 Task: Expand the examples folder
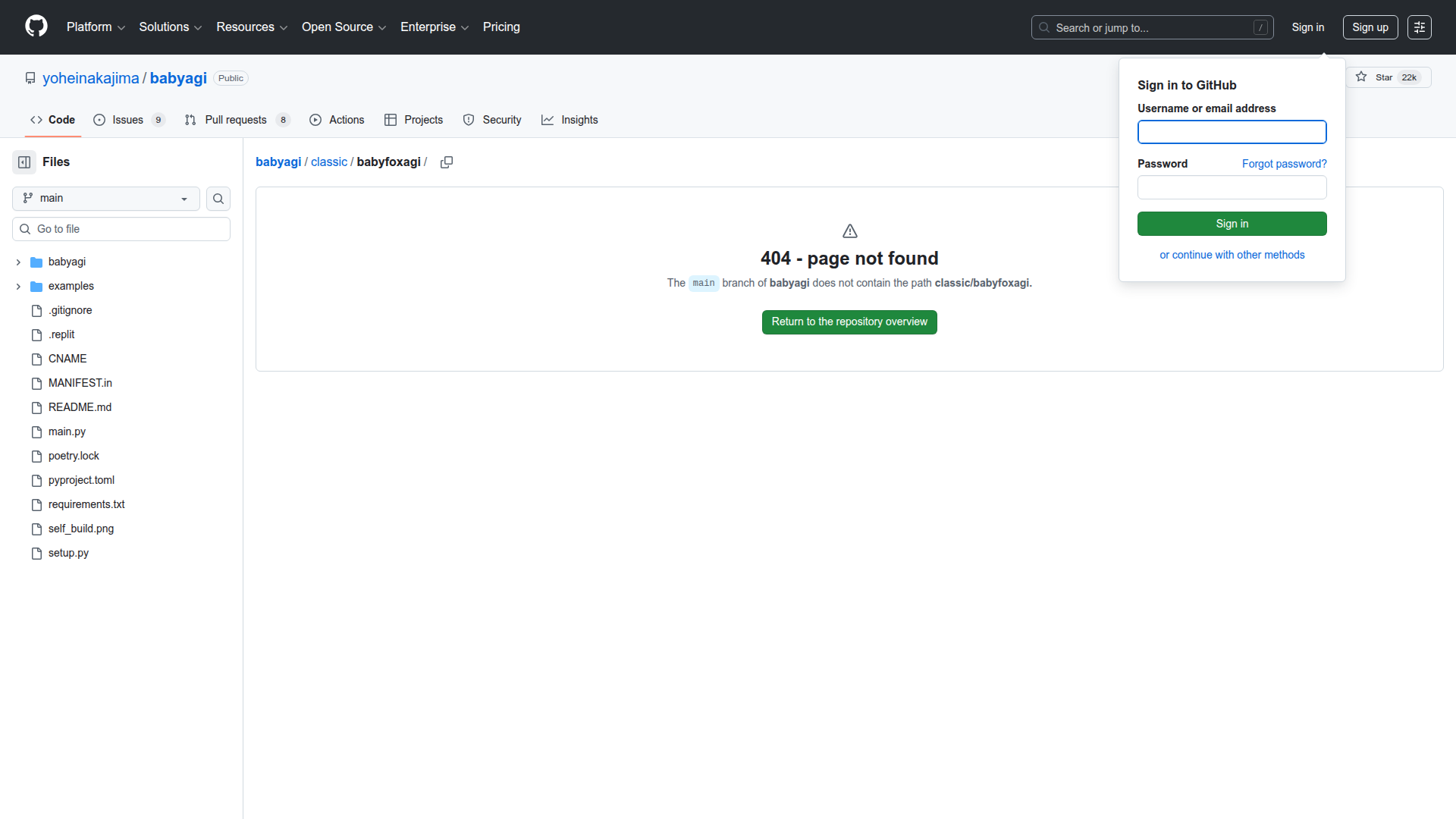pyautogui.click(x=17, y=286)
